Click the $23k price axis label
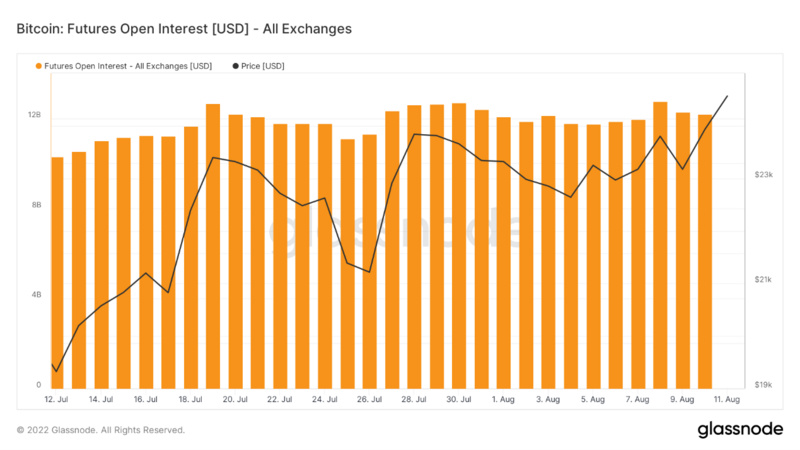Screen dimensions: 800x450 point(764,174)
